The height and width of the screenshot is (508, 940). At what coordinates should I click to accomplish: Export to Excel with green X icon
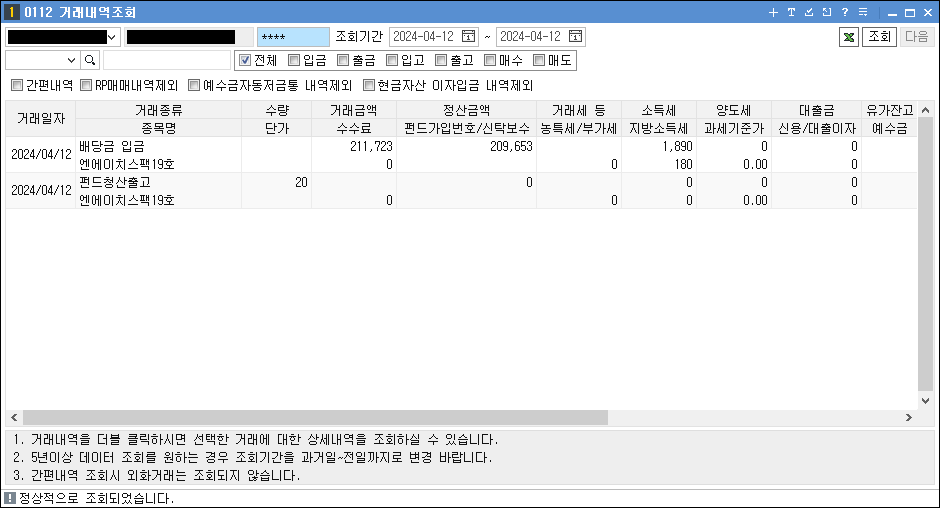tap(849, 37)
